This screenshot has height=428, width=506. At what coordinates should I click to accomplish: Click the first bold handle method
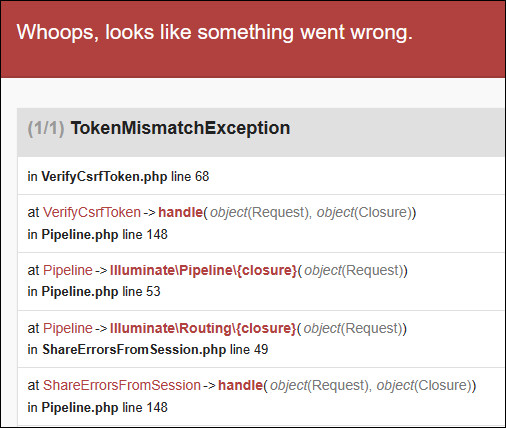pos(180,212)
